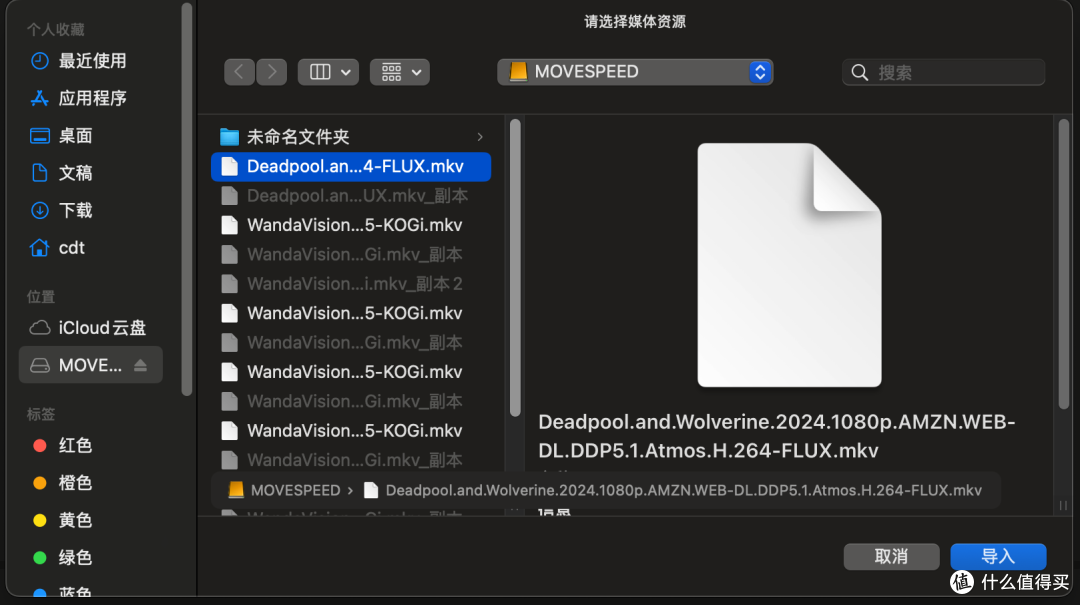1080x605 pixels.
Task: Click MOVESPEED in the bottom path bar
Action: point(285,490)
